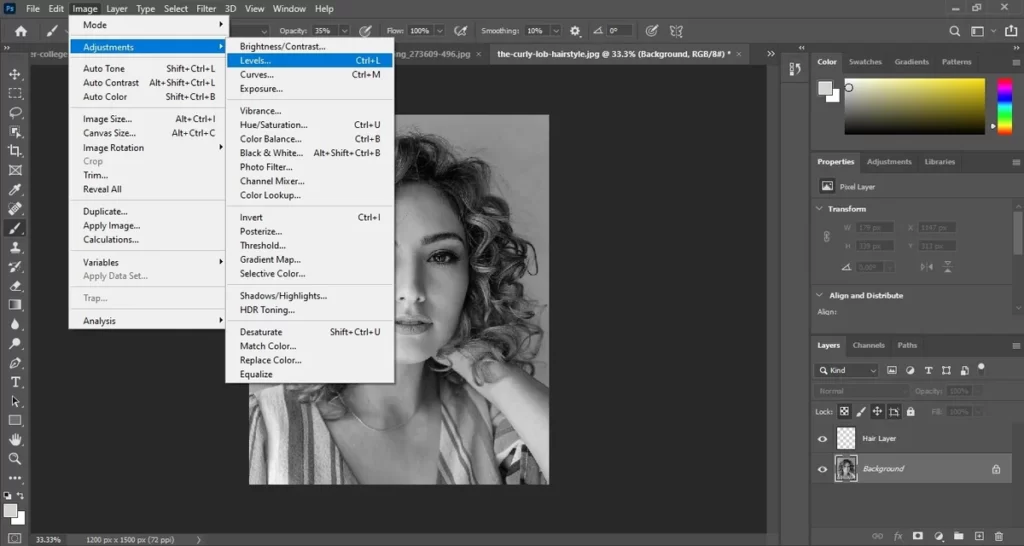Select the Path Selection tool
Viewport: 1024px width, 546px height.
pyautogui.click(x=15, y=402)
